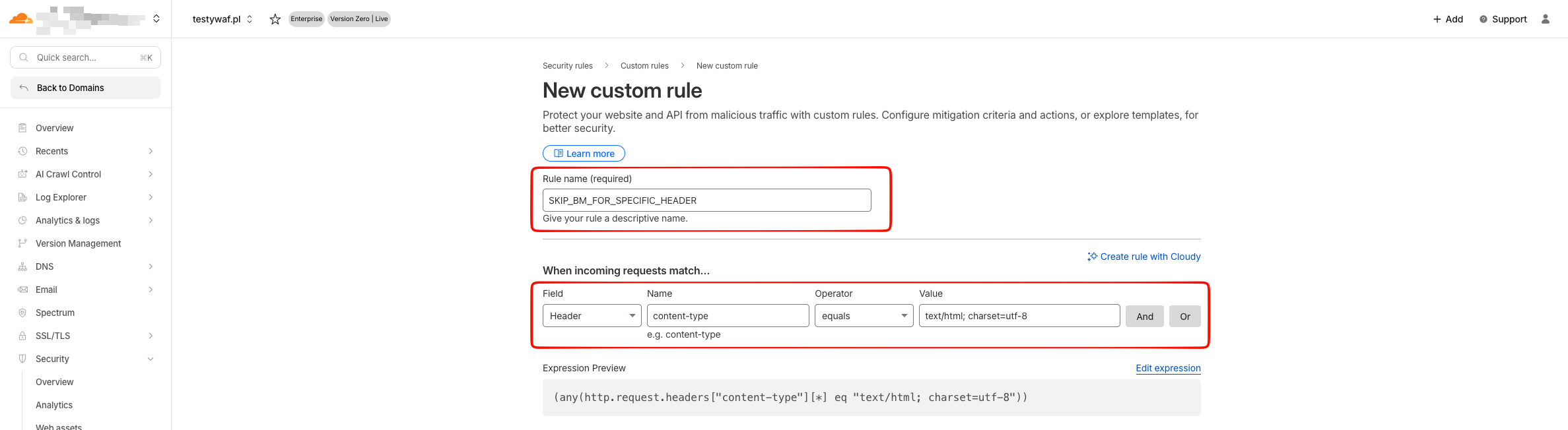Image resolution: width=1568 pixels, height=430 pixels.
Task: Click the Or condition button
Action: 1185,317
